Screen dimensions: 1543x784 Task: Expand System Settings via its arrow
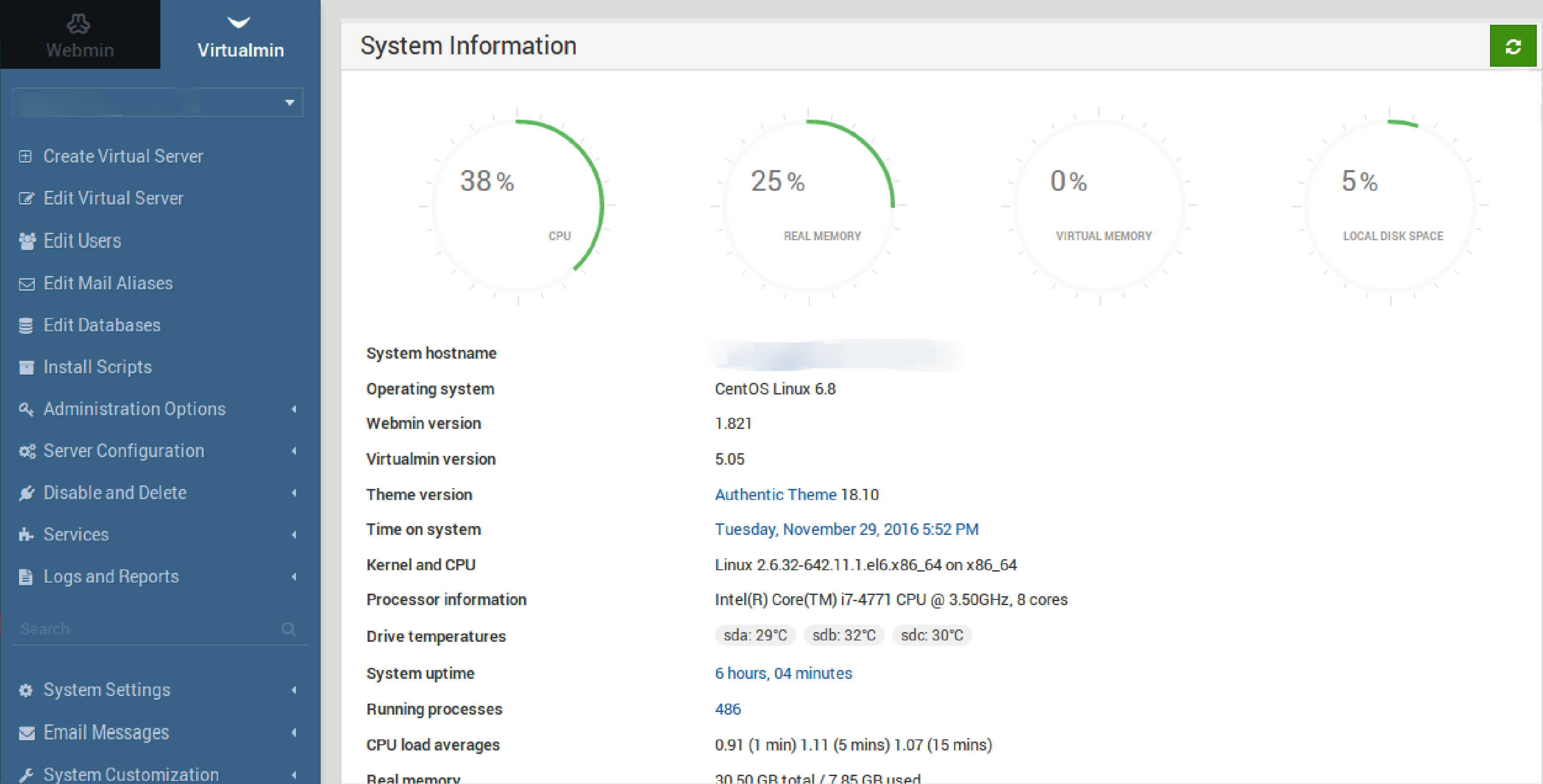point(294,690)
